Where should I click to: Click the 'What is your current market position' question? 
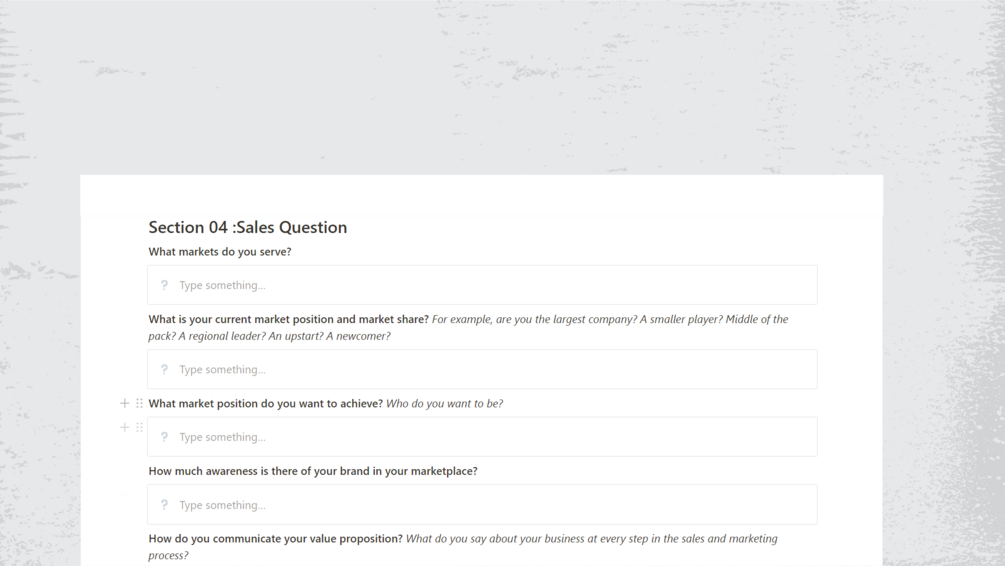coord(288,319)
